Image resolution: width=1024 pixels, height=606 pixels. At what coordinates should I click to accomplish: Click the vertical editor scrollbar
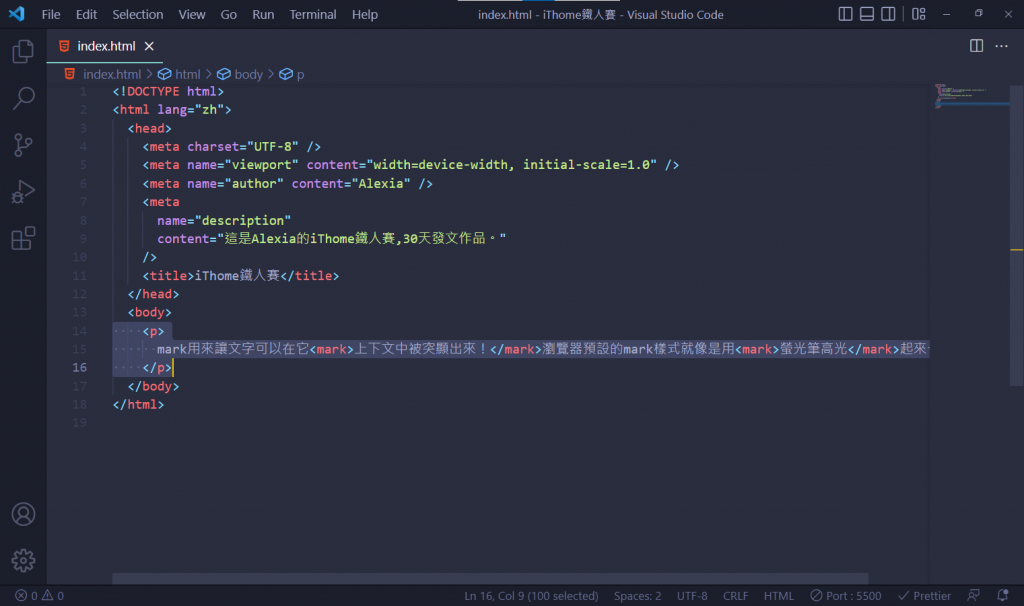click(1017, 235)
